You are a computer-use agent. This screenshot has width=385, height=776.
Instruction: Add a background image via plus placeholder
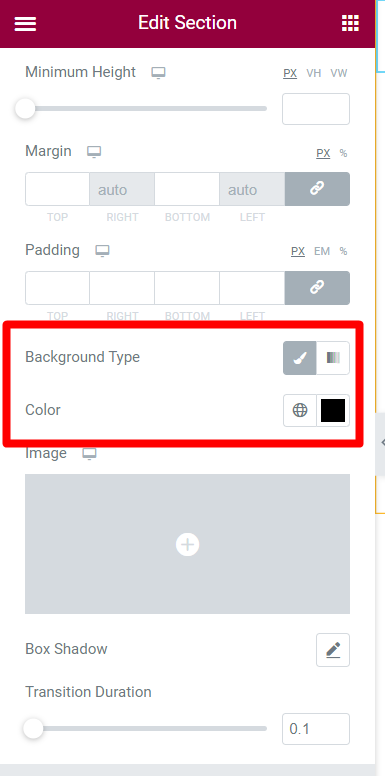(x=188, y=544)
